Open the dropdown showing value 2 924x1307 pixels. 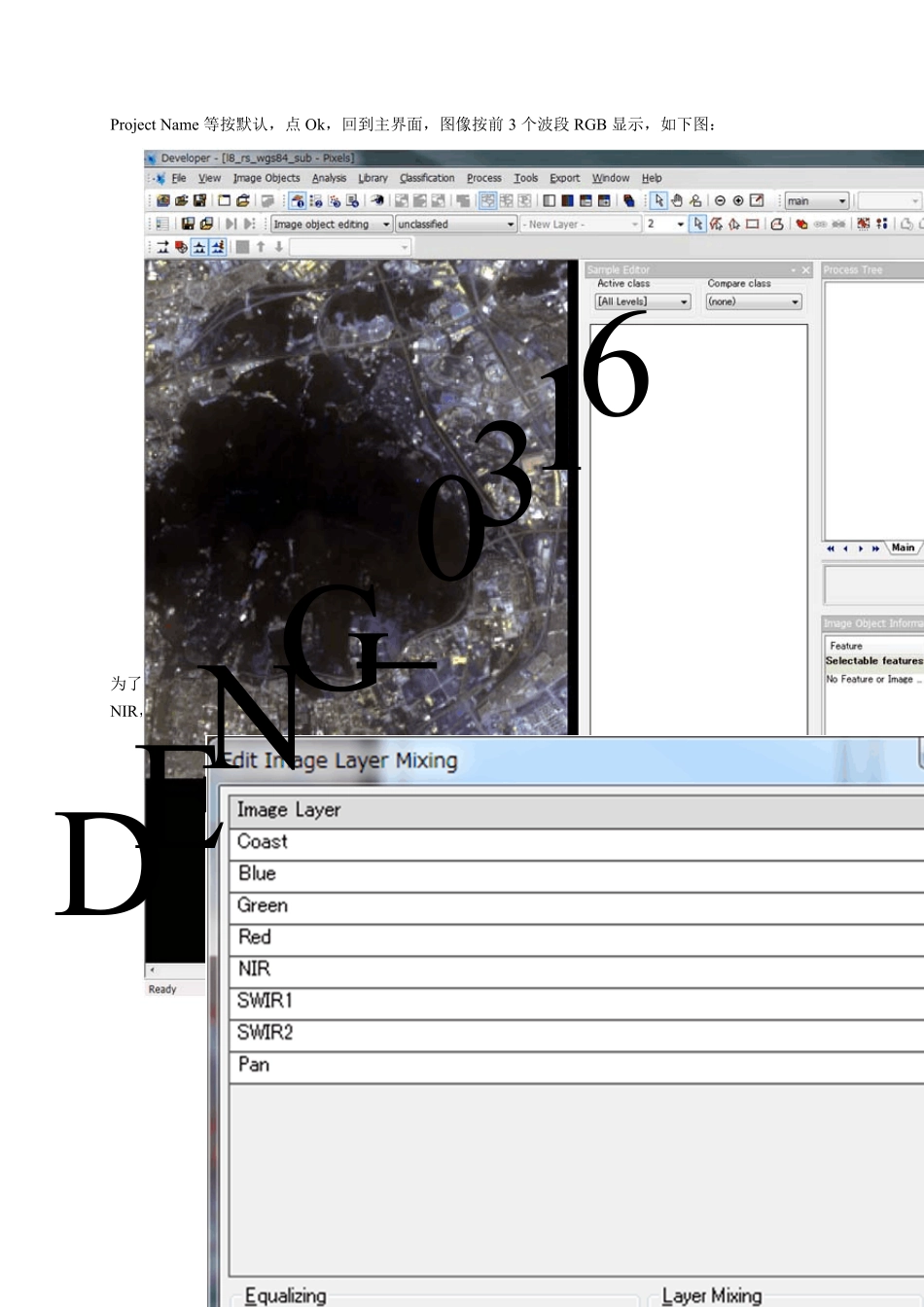coord(666,224)
